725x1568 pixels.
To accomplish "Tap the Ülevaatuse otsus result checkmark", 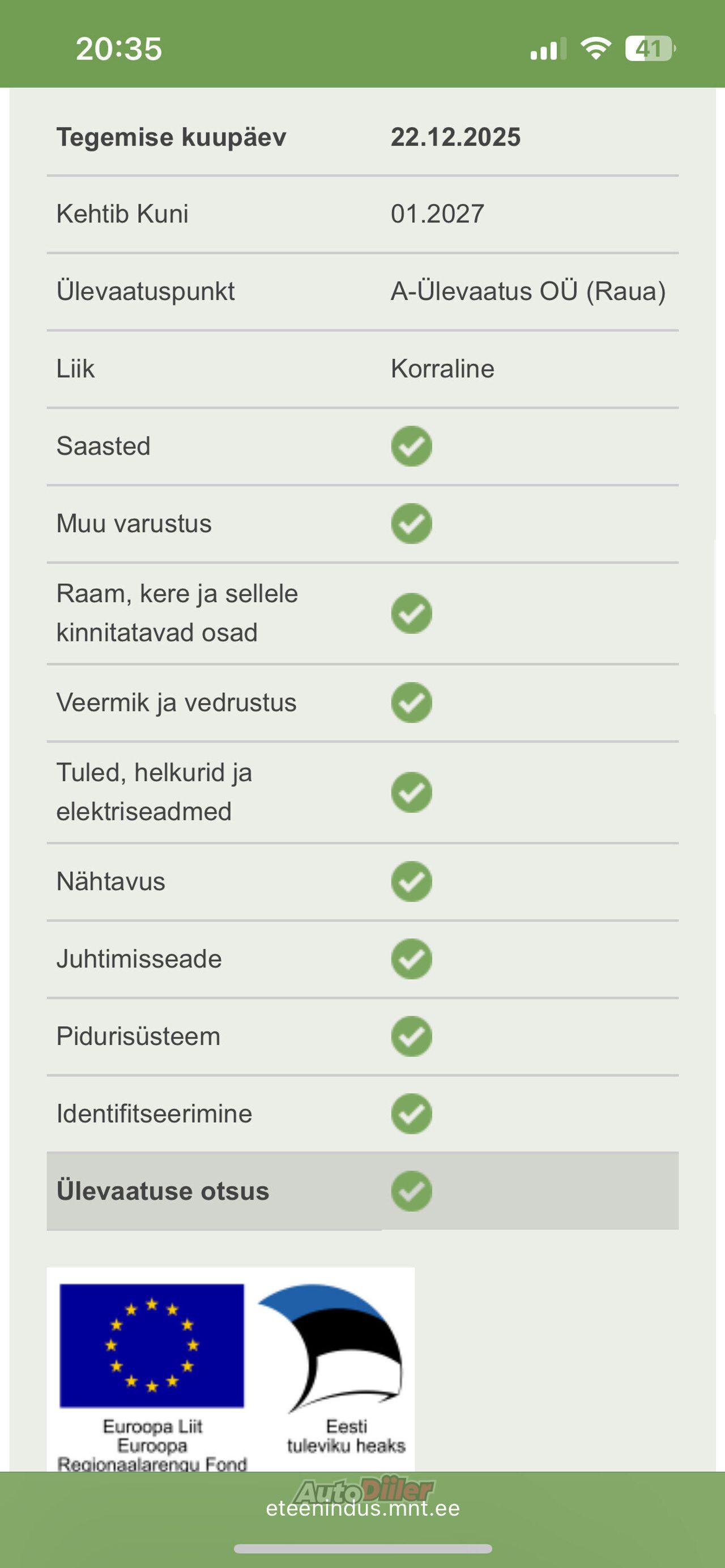I will (x=411, y=1190).
